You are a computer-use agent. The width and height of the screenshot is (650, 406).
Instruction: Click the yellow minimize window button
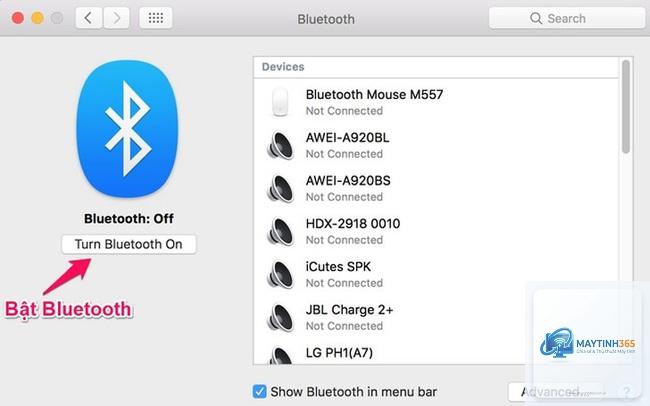(37, 18)
